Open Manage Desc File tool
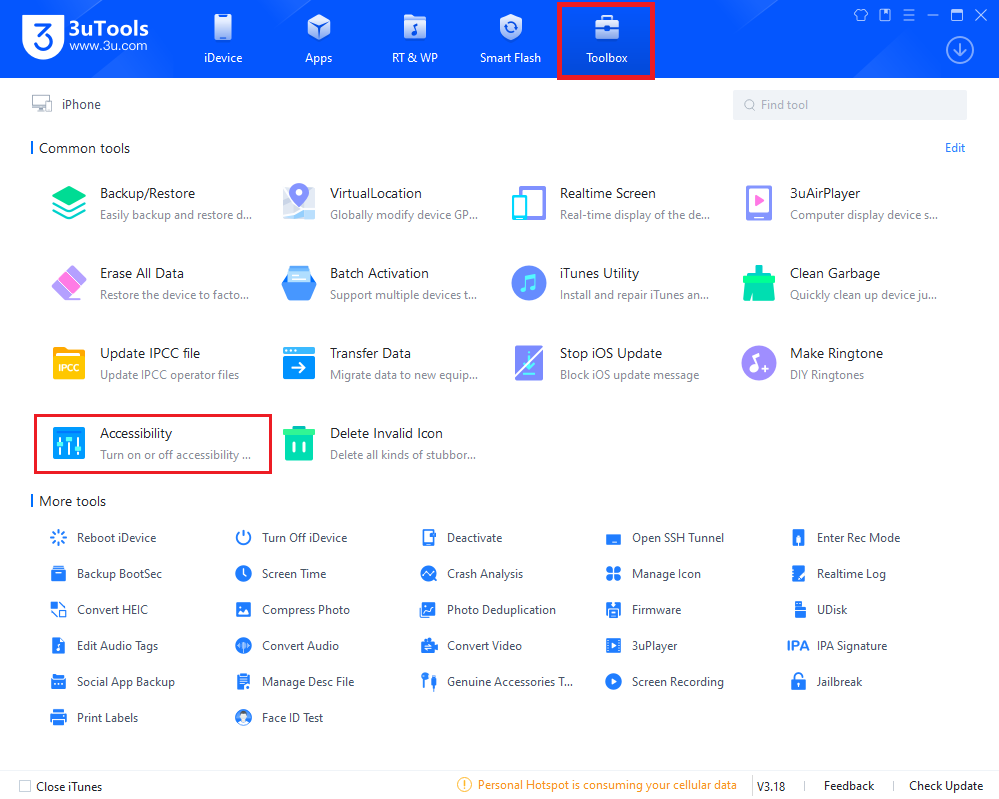 pos(294,682)
